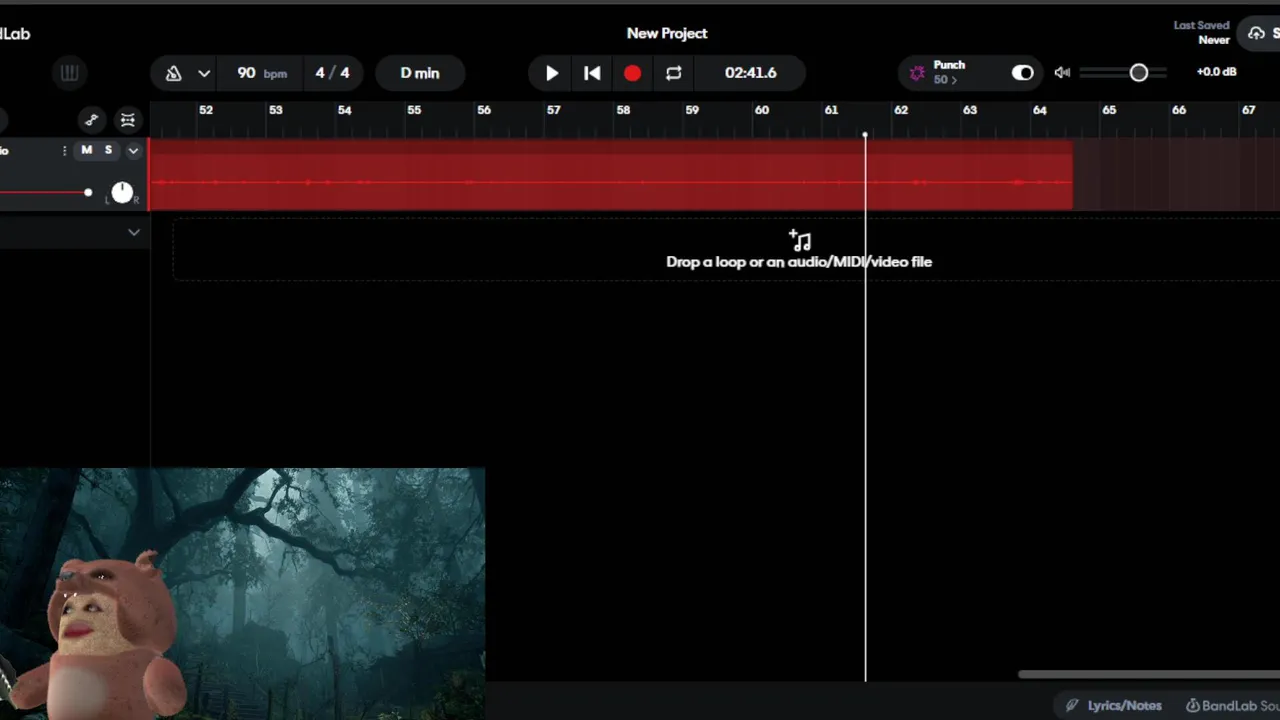The image size is (1280, 720).
Task: Return to start with the skip-back button
Action: tap(592, 73)
